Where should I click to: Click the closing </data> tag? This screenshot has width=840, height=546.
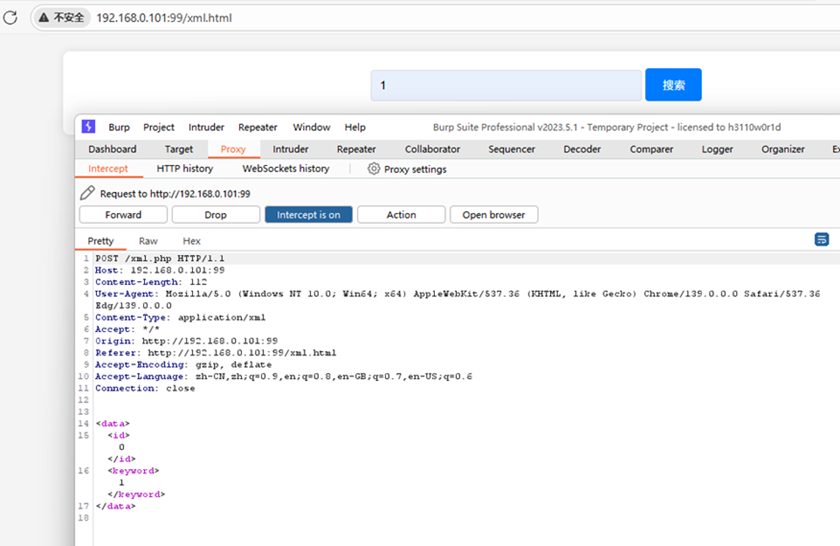pyautogui.click(x=116, y=506)
